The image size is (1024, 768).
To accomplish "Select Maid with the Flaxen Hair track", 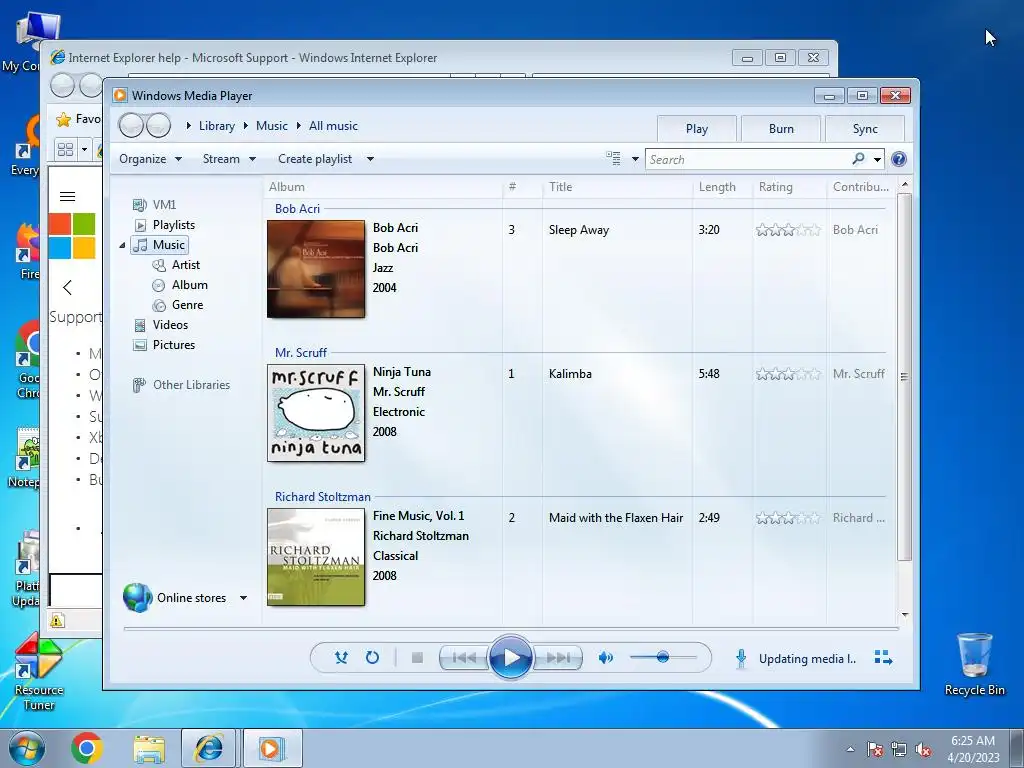I will click(616, 518).
